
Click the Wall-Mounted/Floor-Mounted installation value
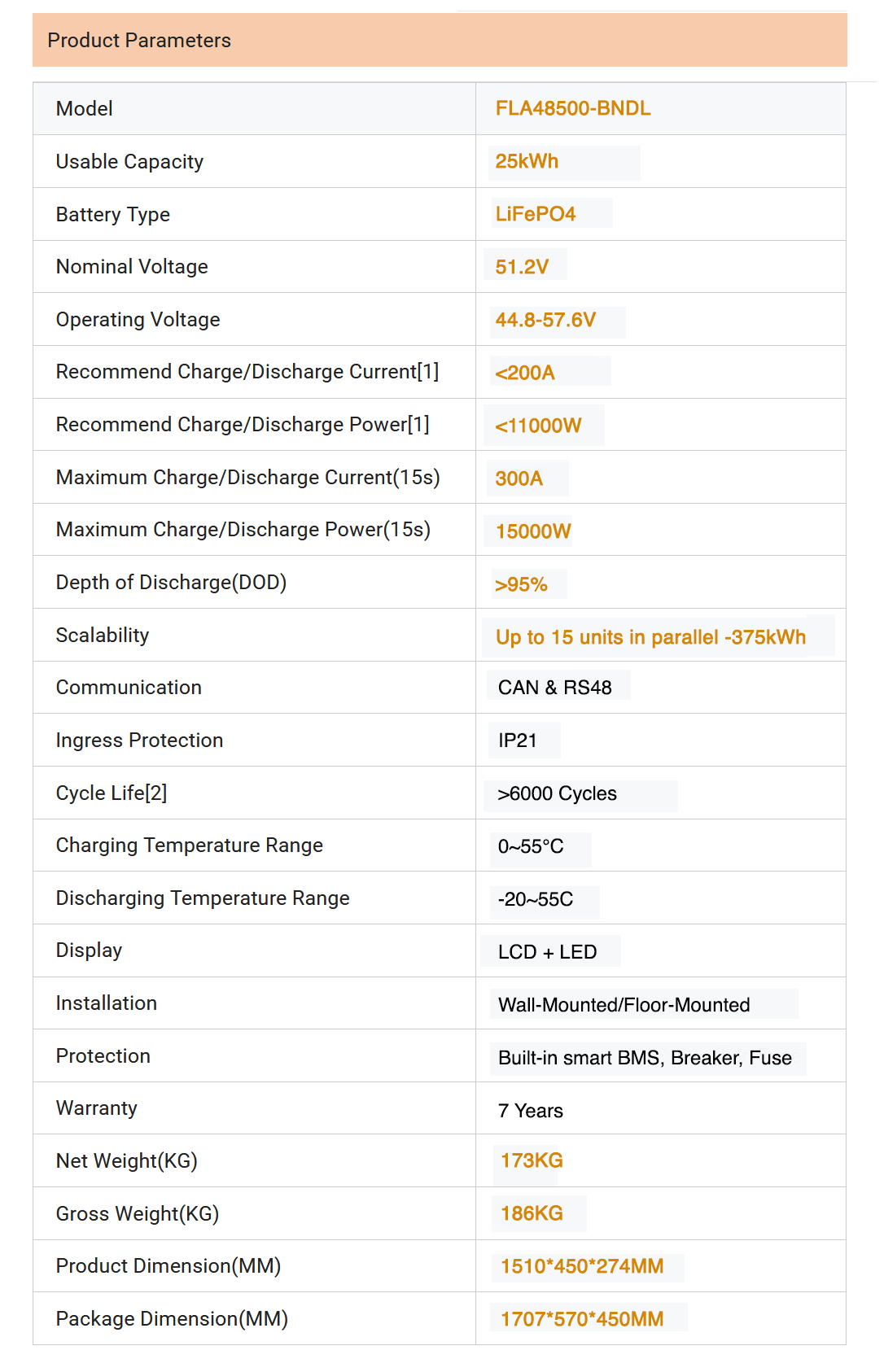(624, 1005)
